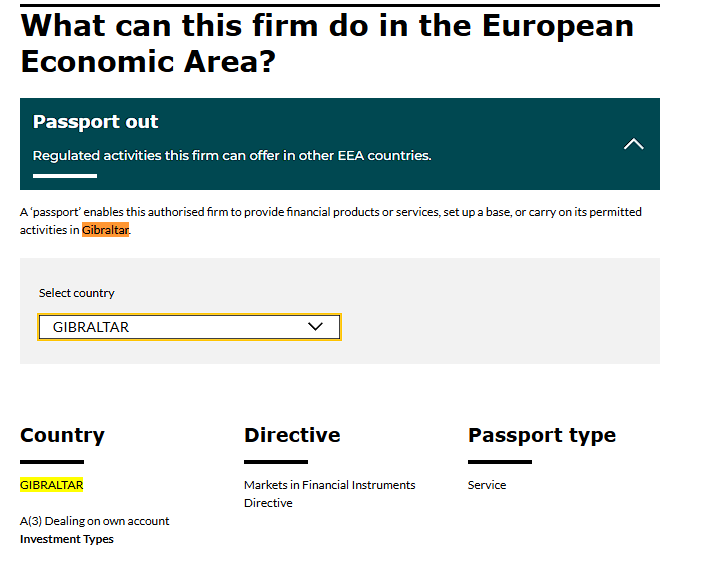Click the yellow highlighted GIBRALTAR entry
This screenshot has height=563, width=723.
[x=52, y=485]
